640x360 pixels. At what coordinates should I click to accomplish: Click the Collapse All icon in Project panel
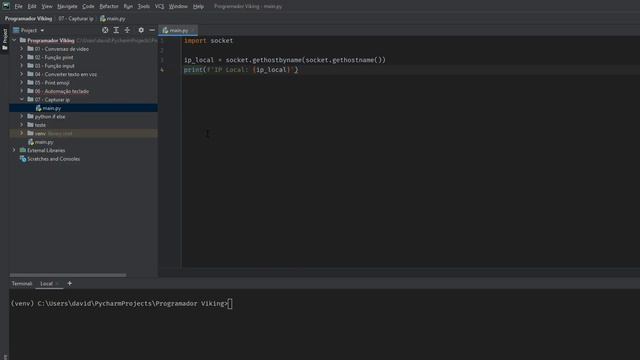pyautogui.click(x=127, y=30)
